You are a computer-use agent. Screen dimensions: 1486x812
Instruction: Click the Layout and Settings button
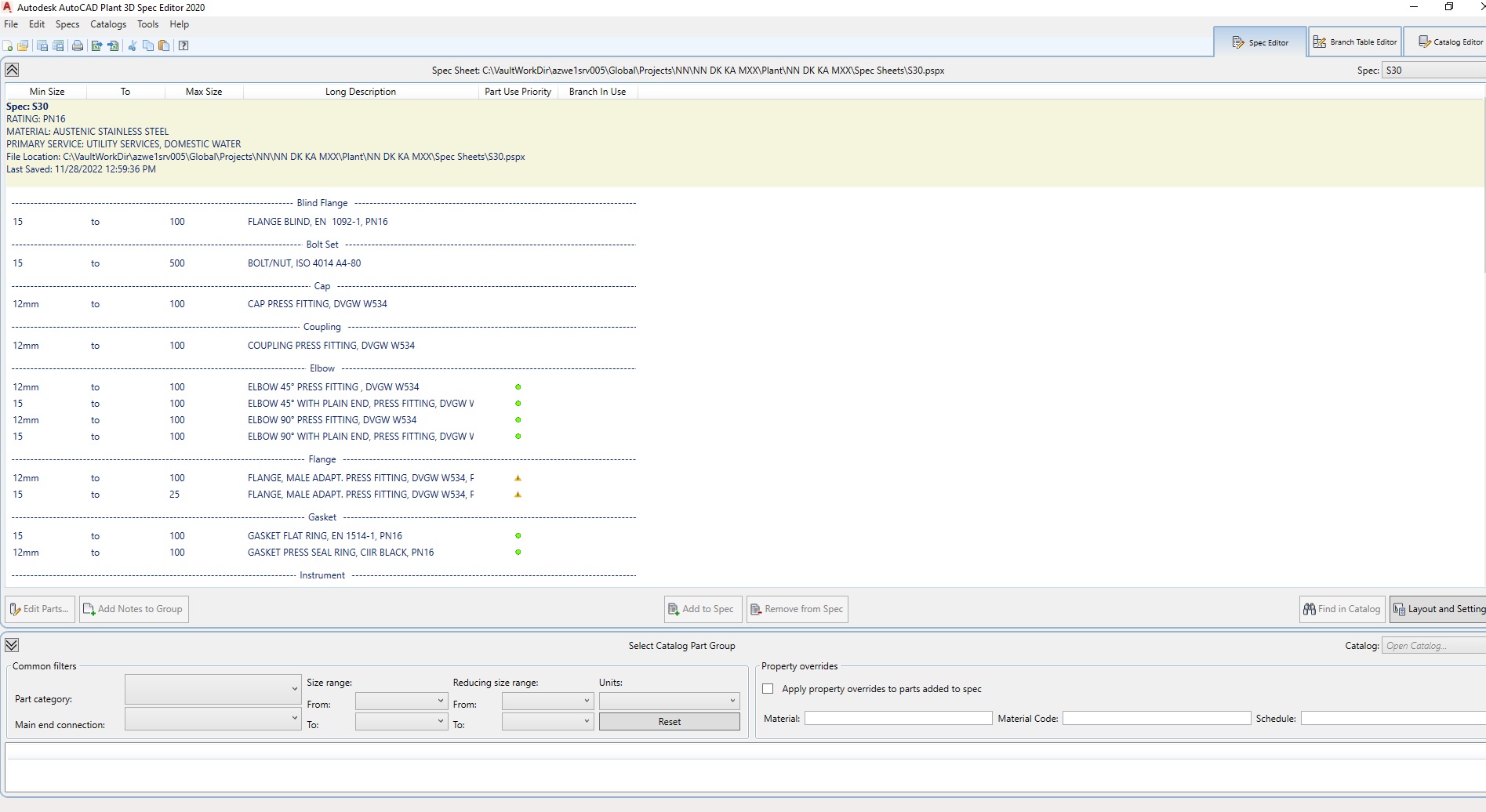[x=1438, y=609]
